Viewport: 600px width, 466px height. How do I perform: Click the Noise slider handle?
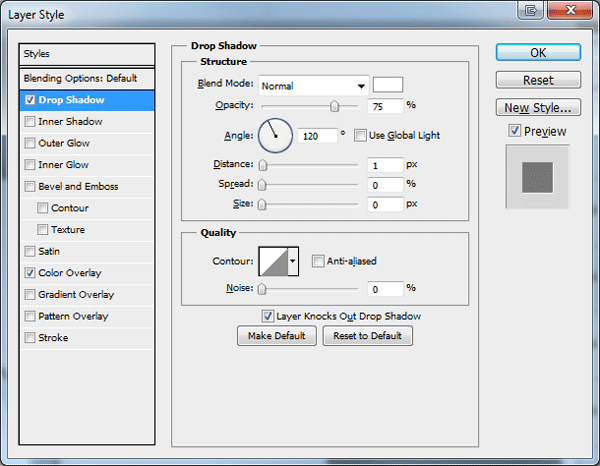point(262,289)
